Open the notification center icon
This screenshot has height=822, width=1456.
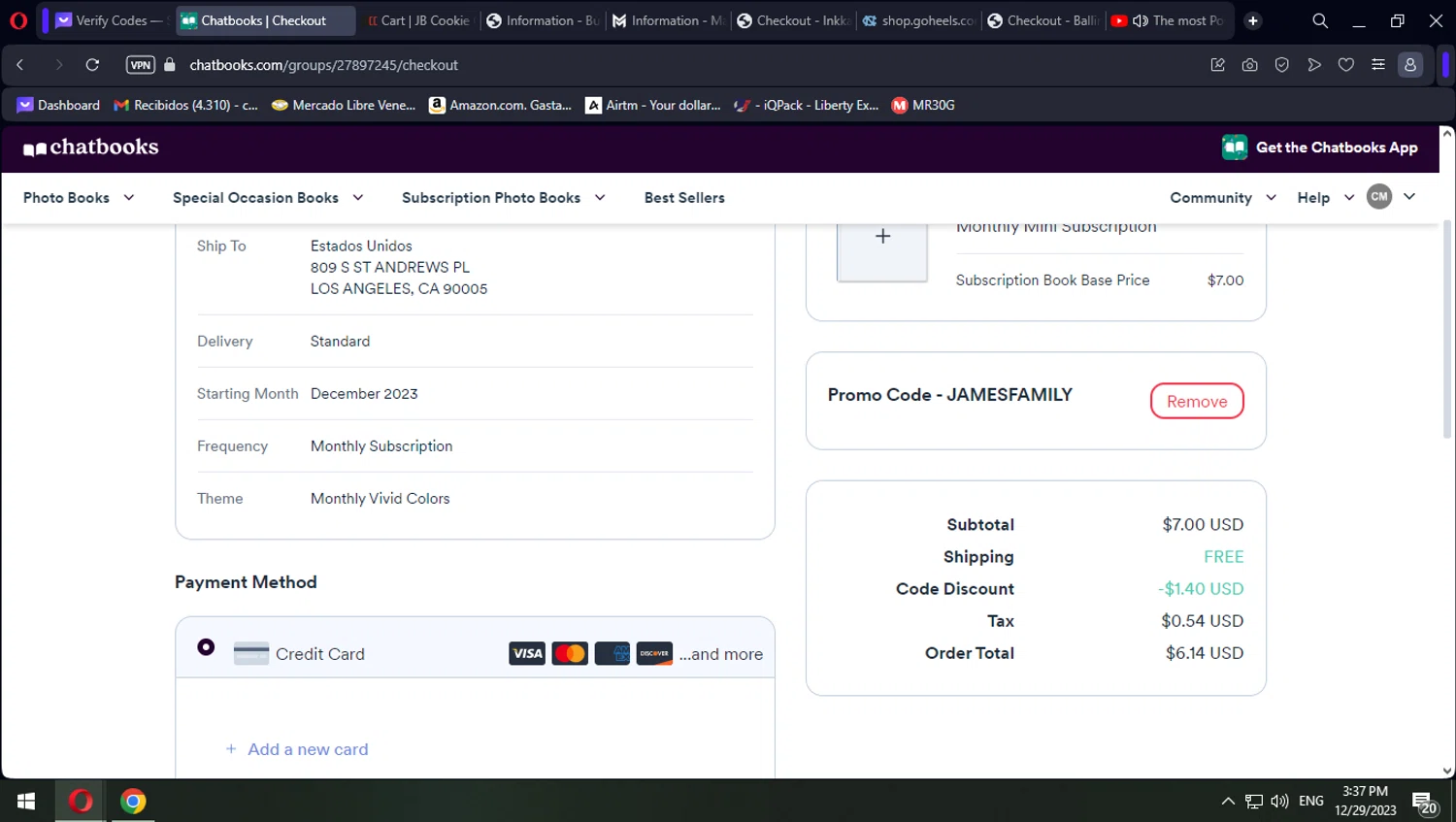click(x=1424, y=803)
